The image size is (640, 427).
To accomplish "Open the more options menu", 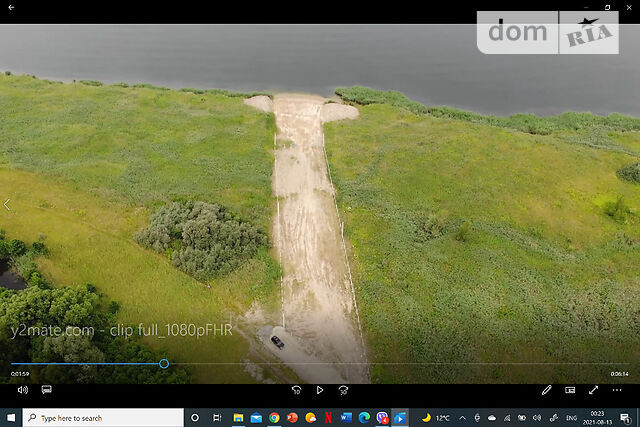I will coord(618,390).
